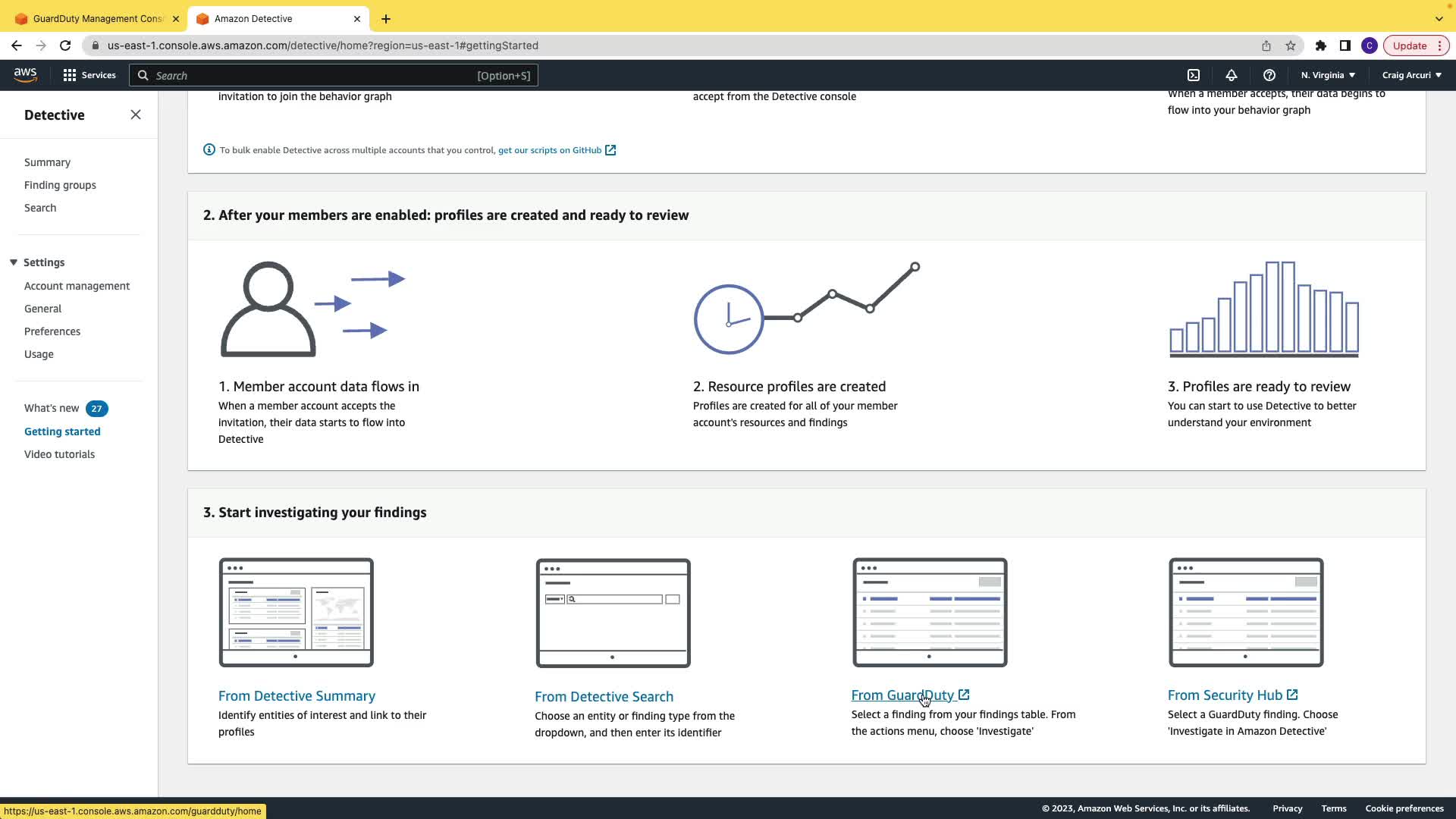Open Account management settings page
Screen dimensions: 1456x819
77,286
